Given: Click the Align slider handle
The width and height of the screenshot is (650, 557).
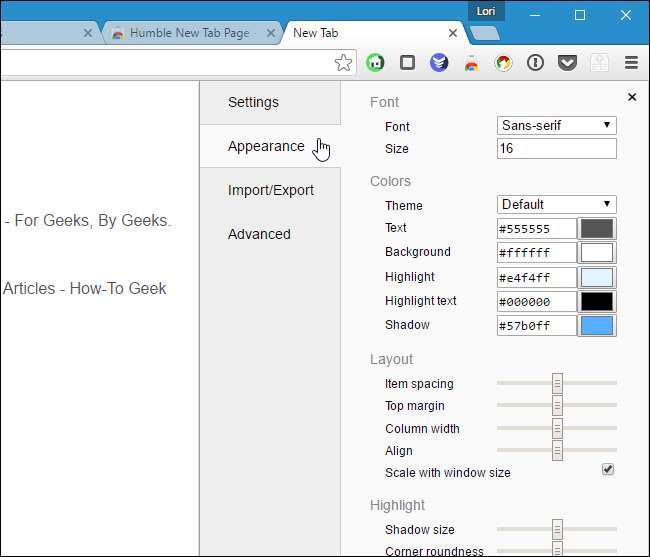Looking at the screenshot, I should tap(557, 450).
